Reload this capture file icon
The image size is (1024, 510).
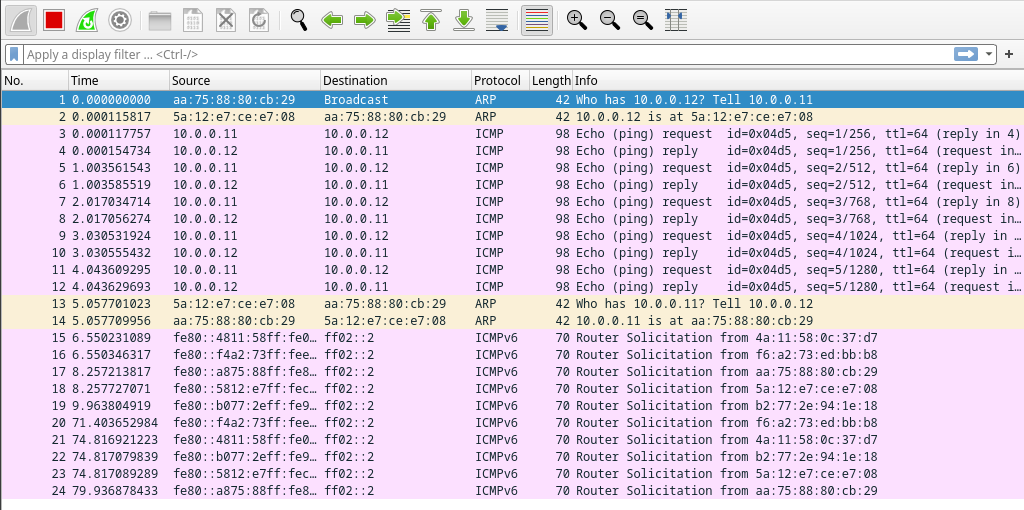pos(259,20)
